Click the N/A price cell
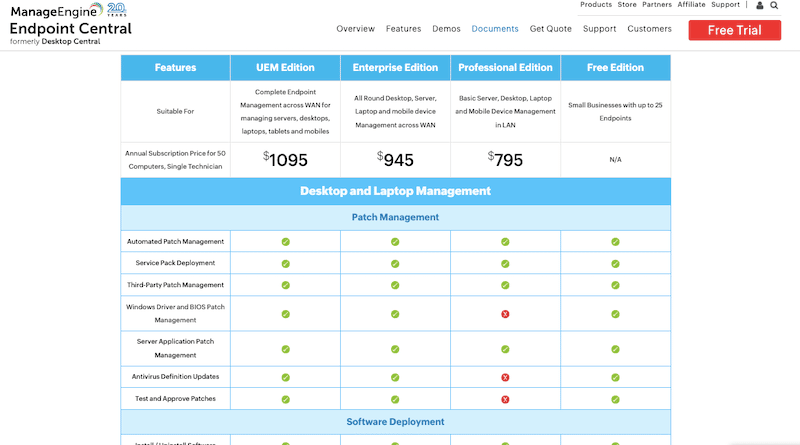The height and width of the screenshot is (445, 800). 615,160
